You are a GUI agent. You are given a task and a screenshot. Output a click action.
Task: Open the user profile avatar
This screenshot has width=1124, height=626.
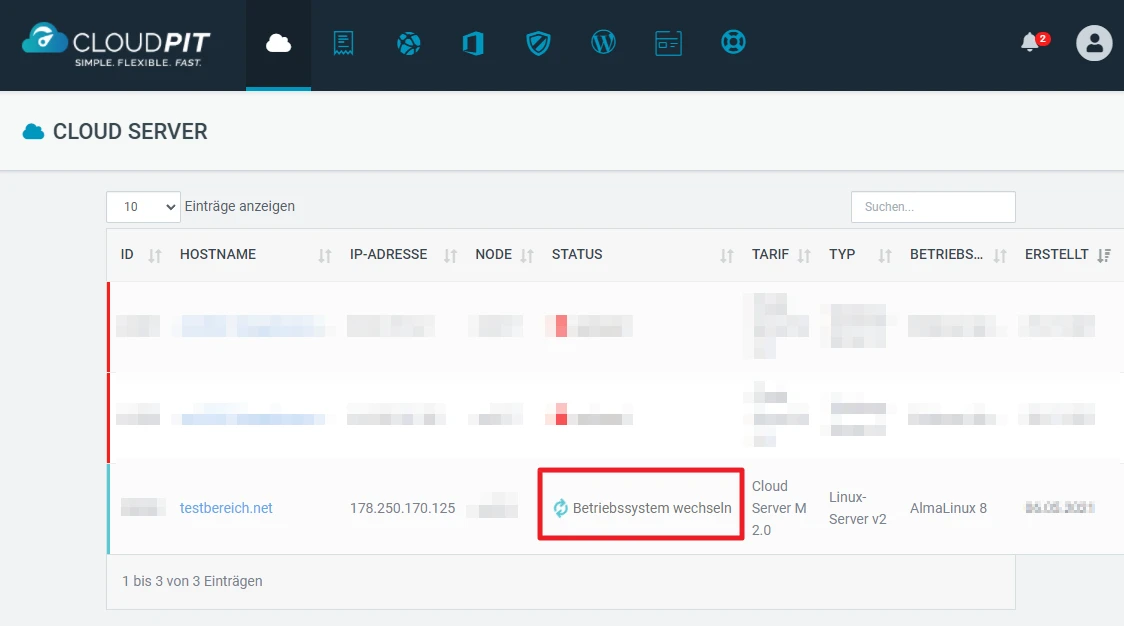pyautogui.click(x=1093, y=43)
